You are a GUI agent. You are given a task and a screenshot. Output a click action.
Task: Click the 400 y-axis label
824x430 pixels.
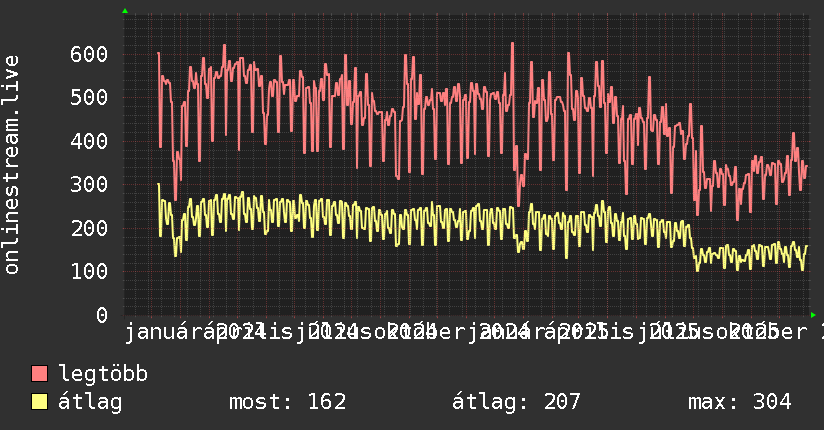[89, 141]
